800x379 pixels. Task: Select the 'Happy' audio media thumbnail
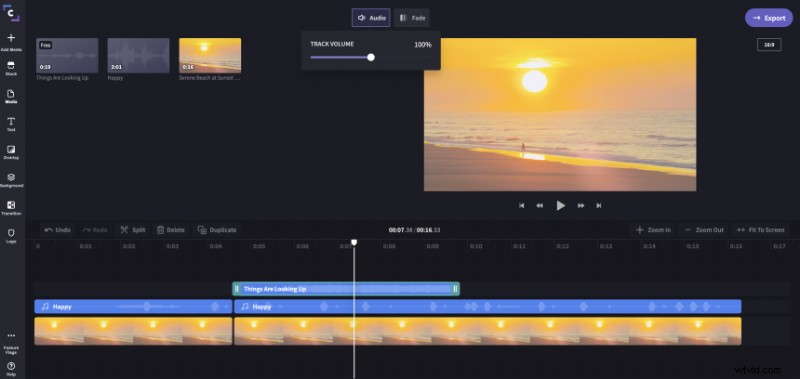pyautogui.click(x=138, y=56)
